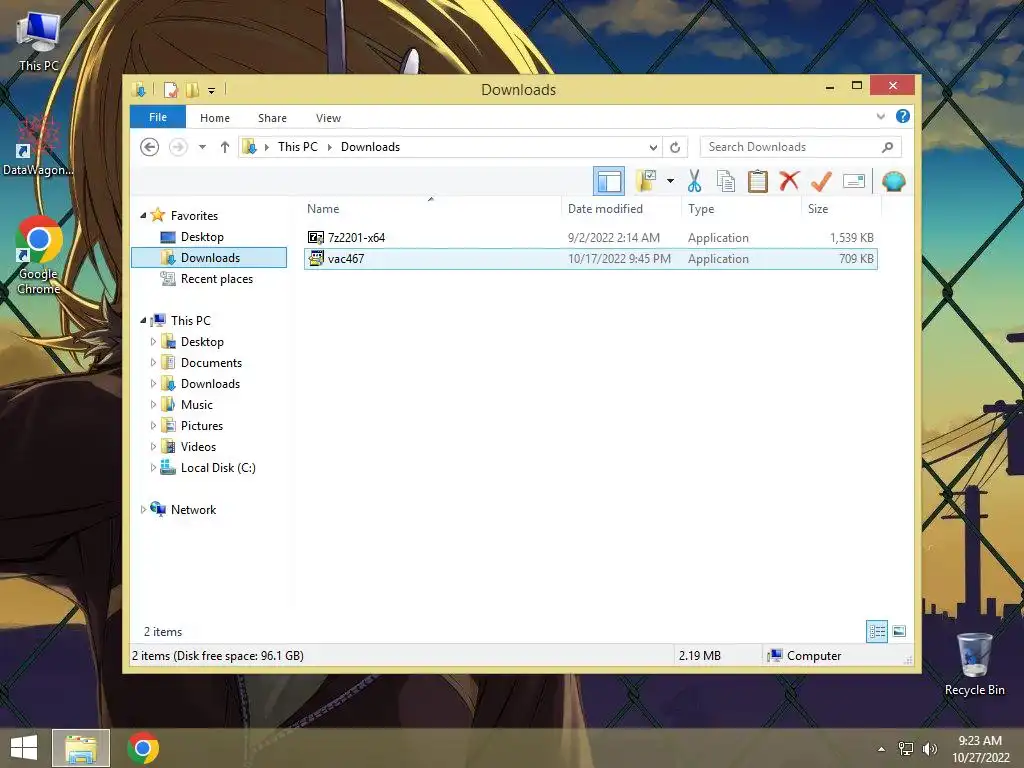Open Customize Quick Access Toolbar dropdown
Screen dimensions: 1024x768
pyautogui.click(x=212, y=90)
